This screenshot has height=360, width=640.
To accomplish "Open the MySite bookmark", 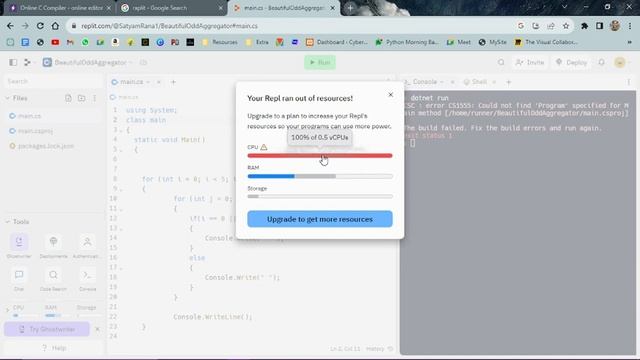I will 493,42.
